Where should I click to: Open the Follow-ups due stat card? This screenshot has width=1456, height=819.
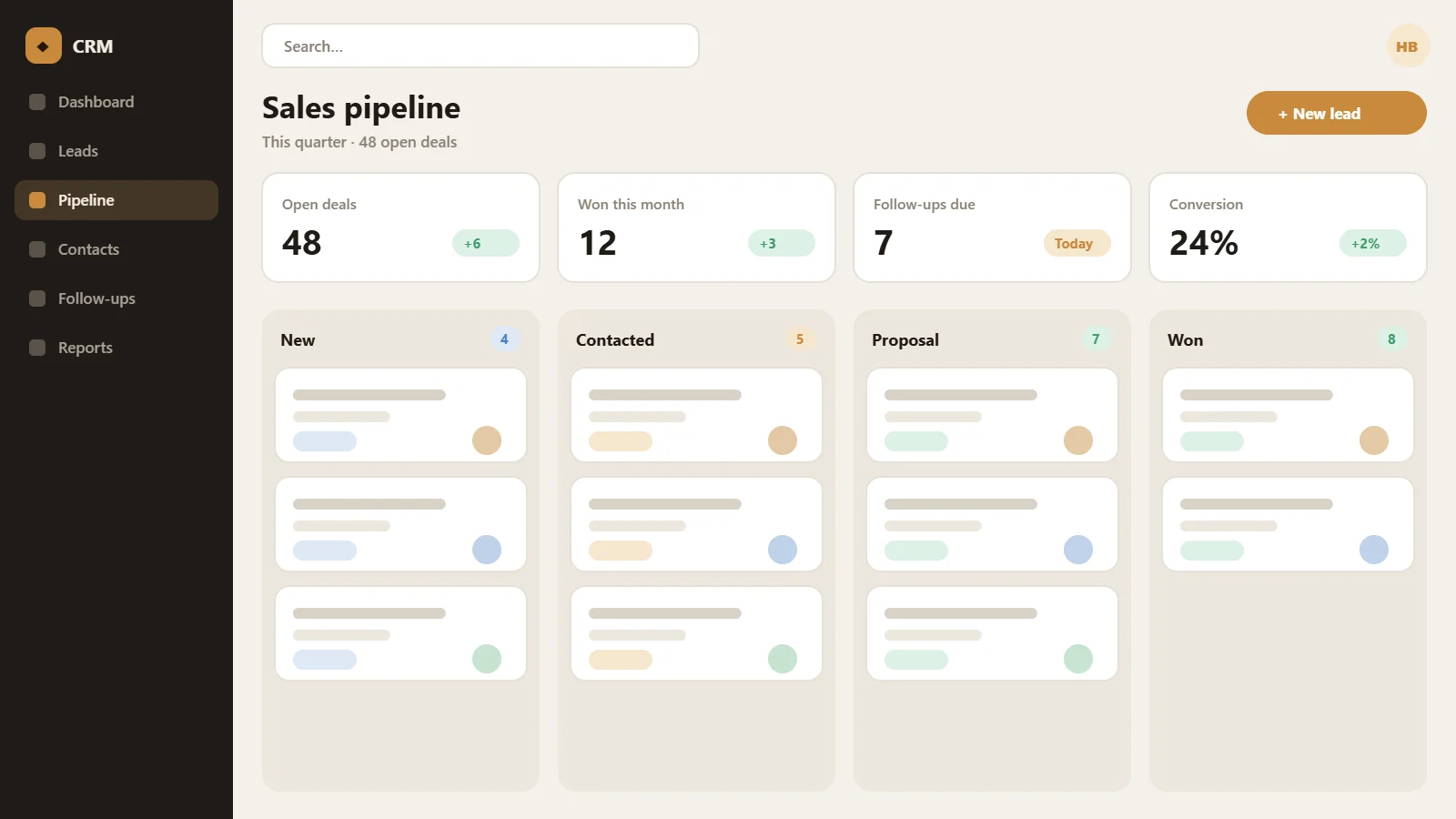[992, 227]
